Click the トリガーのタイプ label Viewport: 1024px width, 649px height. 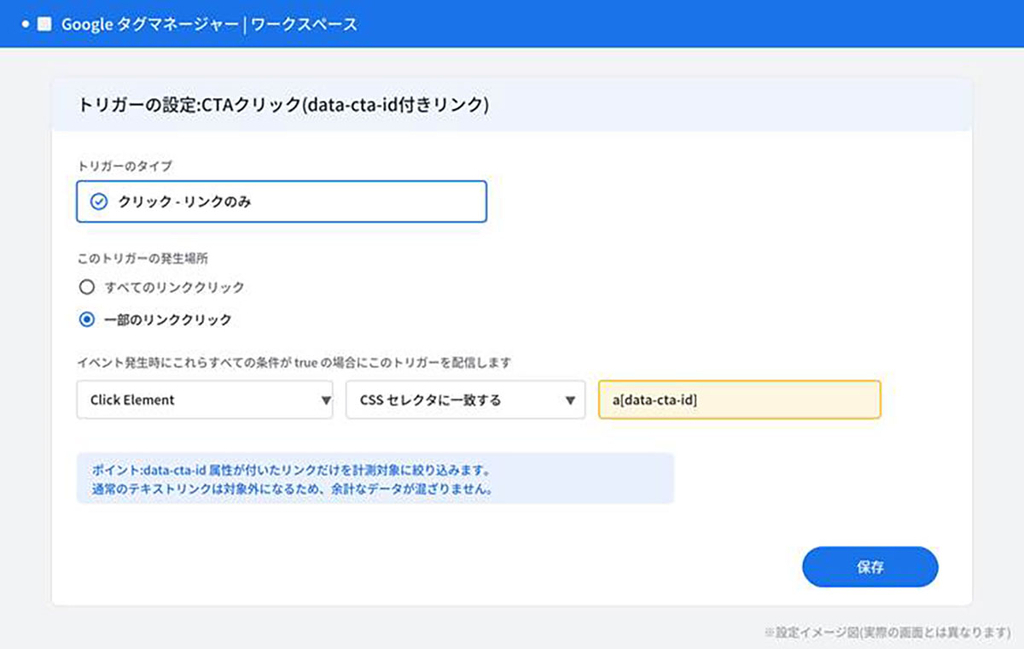tap(125, 166)
